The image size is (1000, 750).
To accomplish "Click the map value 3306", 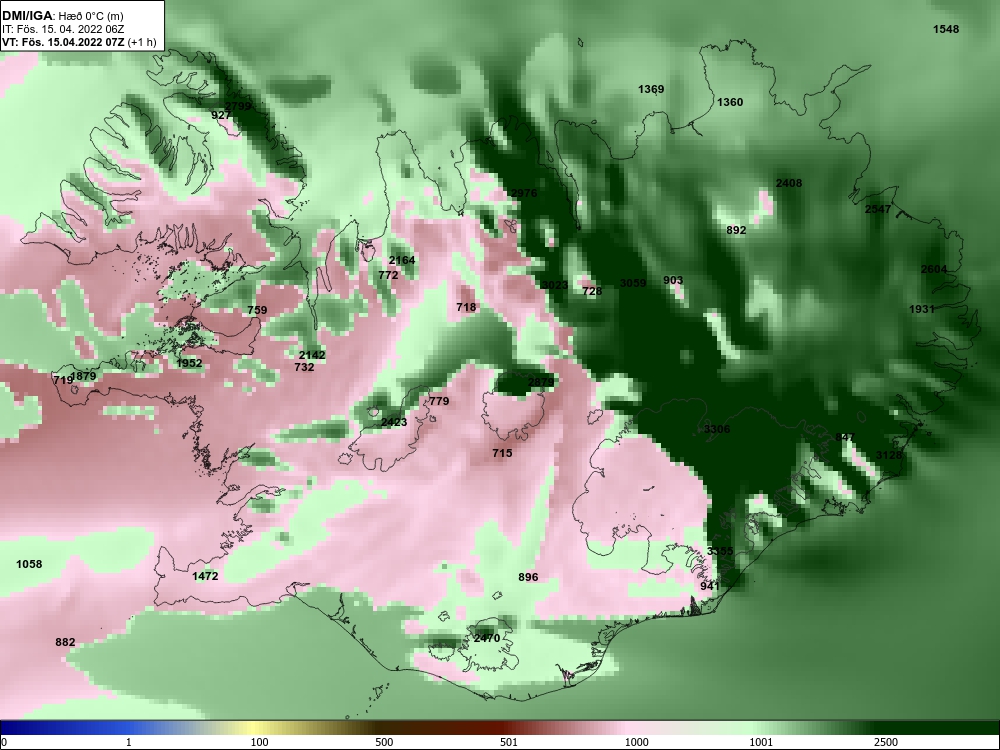I will (x=716, y=429).
